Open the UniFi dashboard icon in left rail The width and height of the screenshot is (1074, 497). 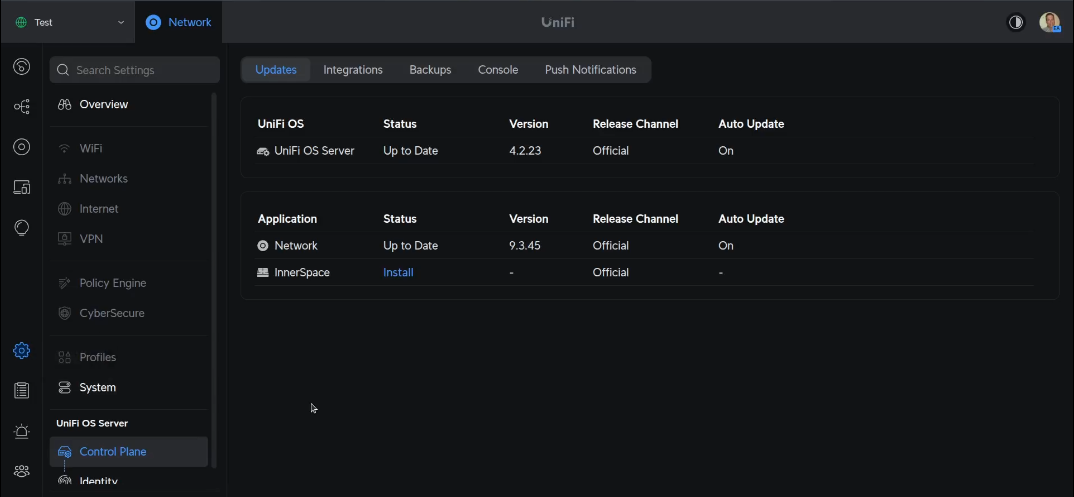pyautogui.click(x=21, y=66)
